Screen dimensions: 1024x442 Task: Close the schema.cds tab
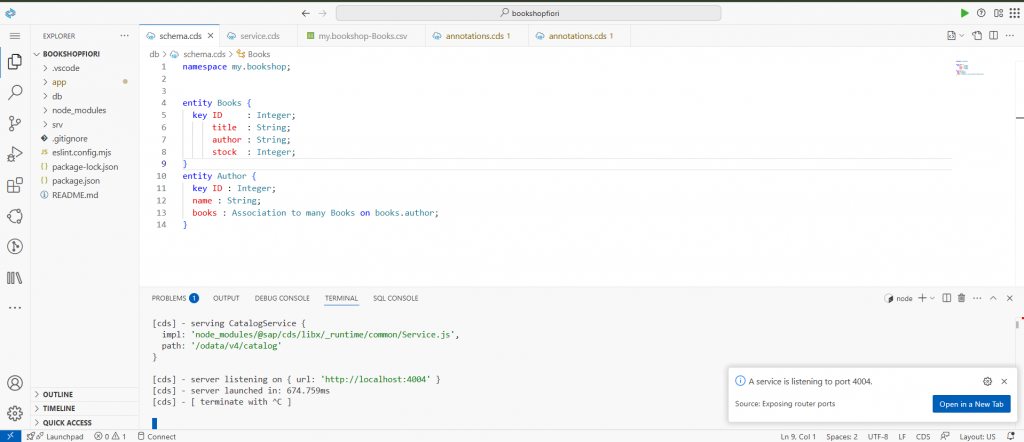click(210, 36)
